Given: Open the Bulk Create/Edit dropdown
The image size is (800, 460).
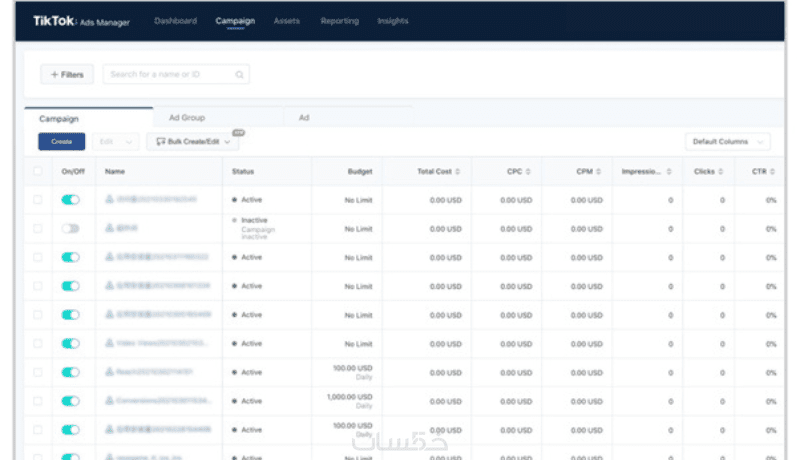Looking at the screenshot, I should point(193,142).
